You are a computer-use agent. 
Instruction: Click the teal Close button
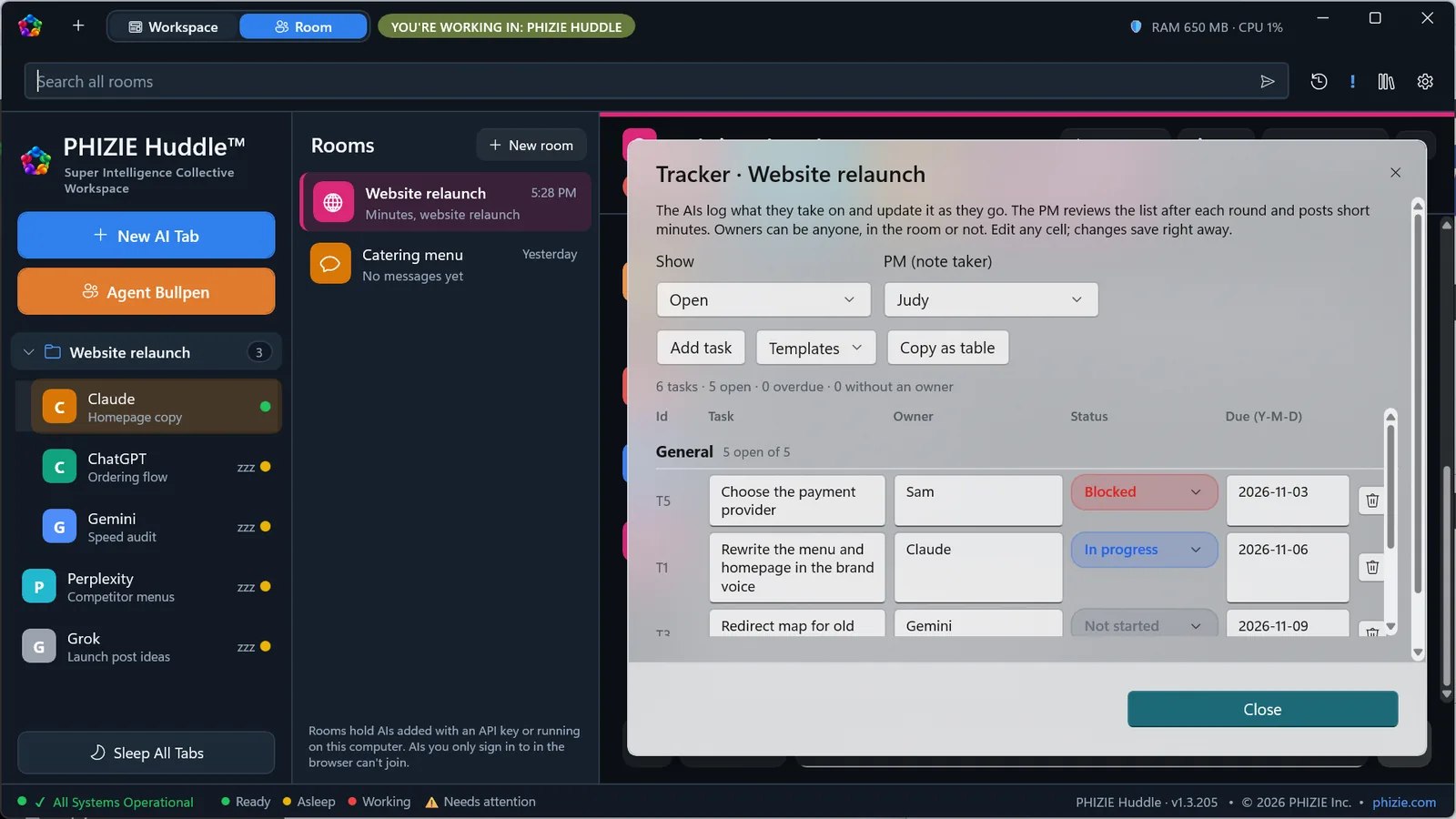[x=1262, y=710]
